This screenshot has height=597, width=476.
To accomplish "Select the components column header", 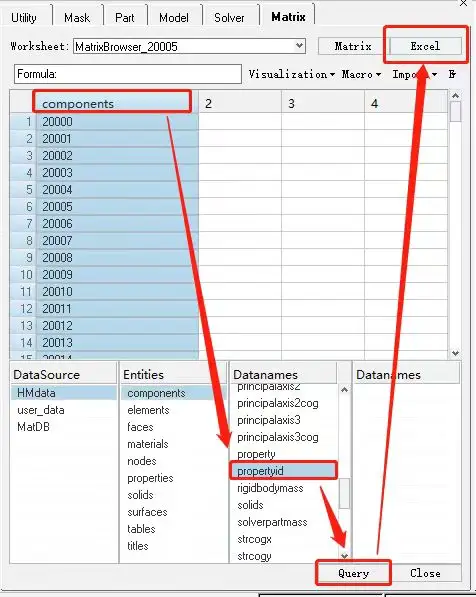I will point(116,104).
